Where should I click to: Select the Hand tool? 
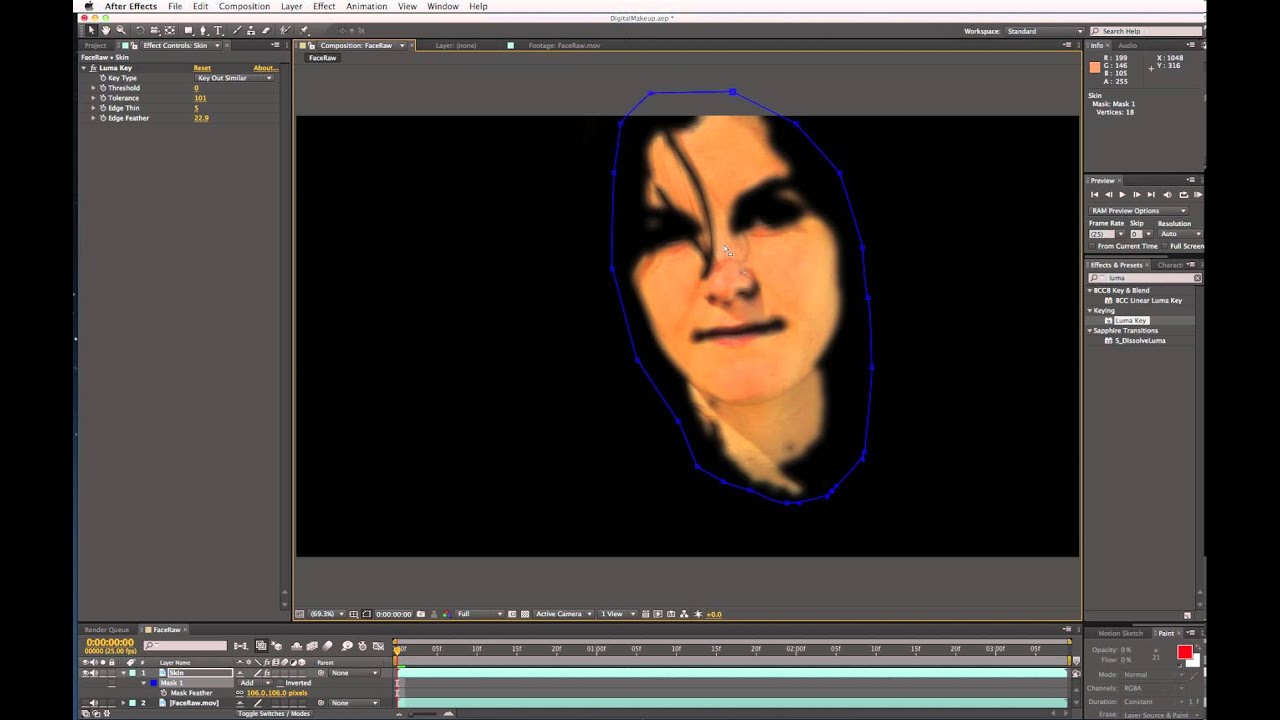tap(105, 31)
